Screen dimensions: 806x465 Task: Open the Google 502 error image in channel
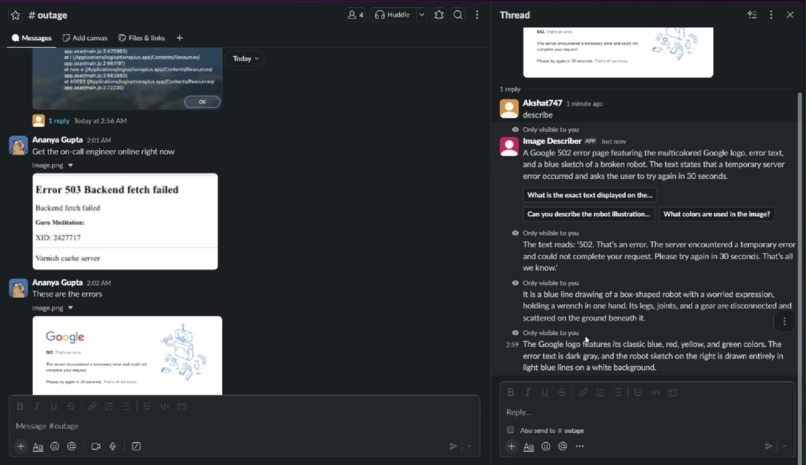127,356
